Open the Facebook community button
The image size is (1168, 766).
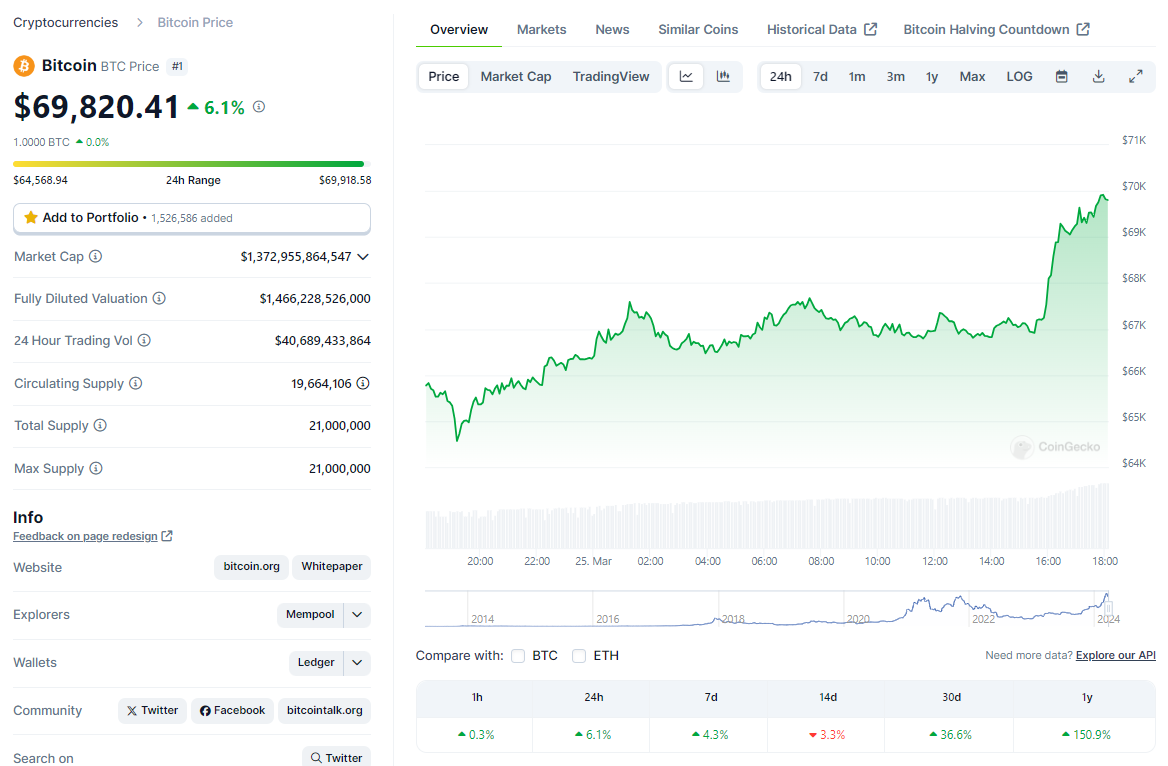(232, 710)
